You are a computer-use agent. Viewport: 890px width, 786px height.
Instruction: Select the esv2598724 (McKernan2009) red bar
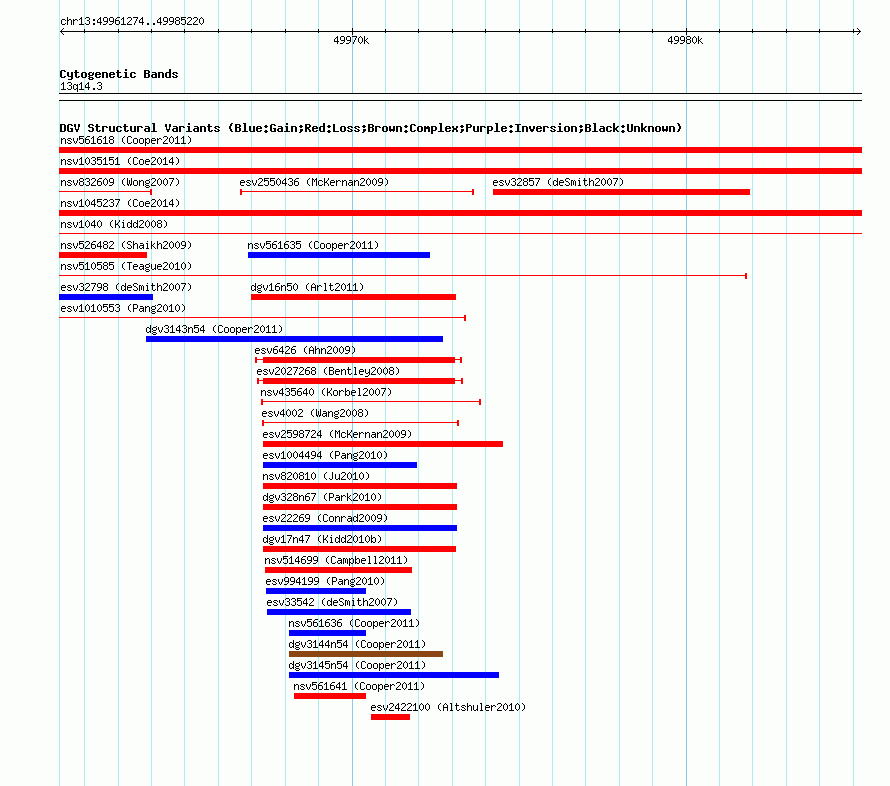[x=383, y=444]
